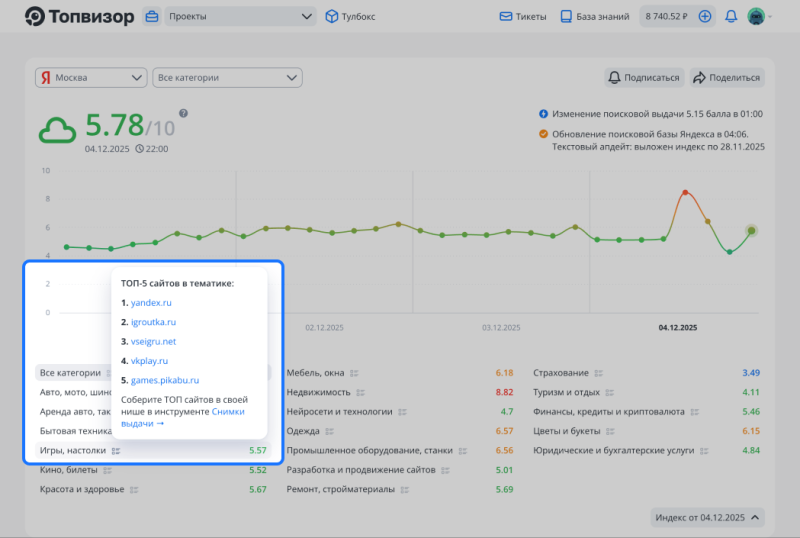
Task: Open the igroutka.ru link in the popup
Action: click(x=153, y=322)
